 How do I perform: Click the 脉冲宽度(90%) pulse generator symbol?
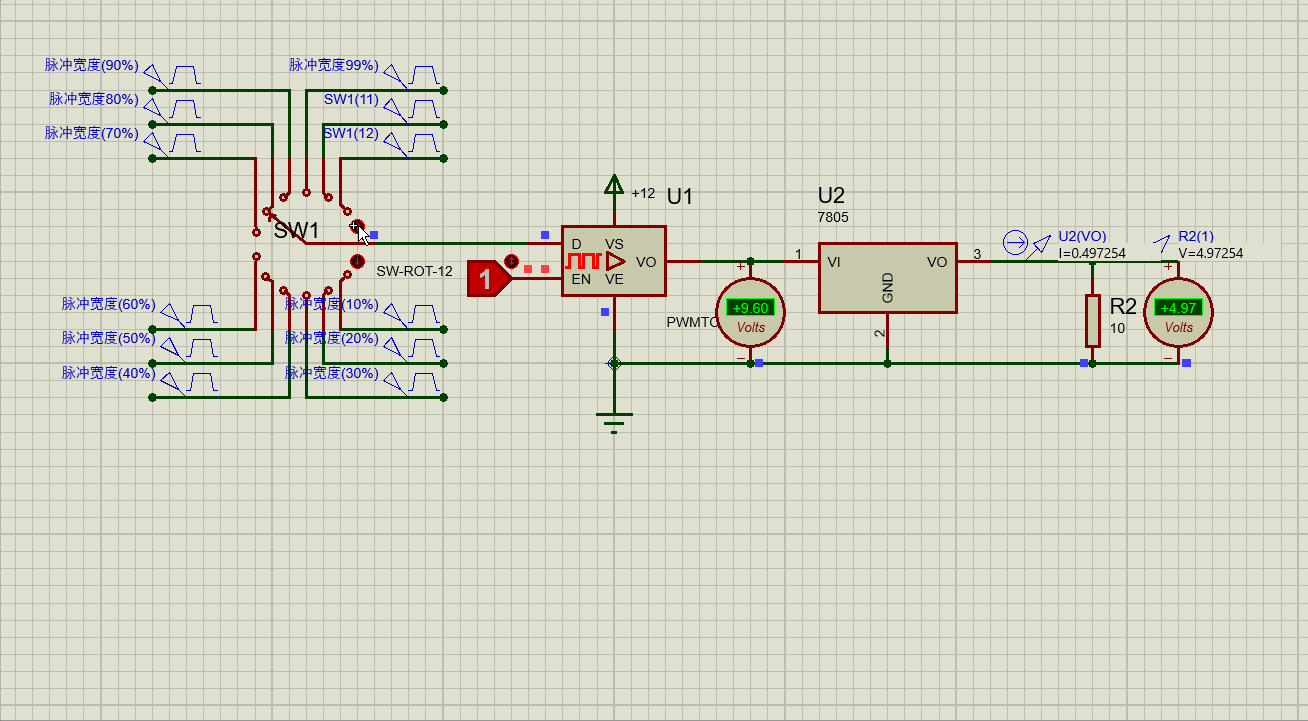(x=184, y=76)
